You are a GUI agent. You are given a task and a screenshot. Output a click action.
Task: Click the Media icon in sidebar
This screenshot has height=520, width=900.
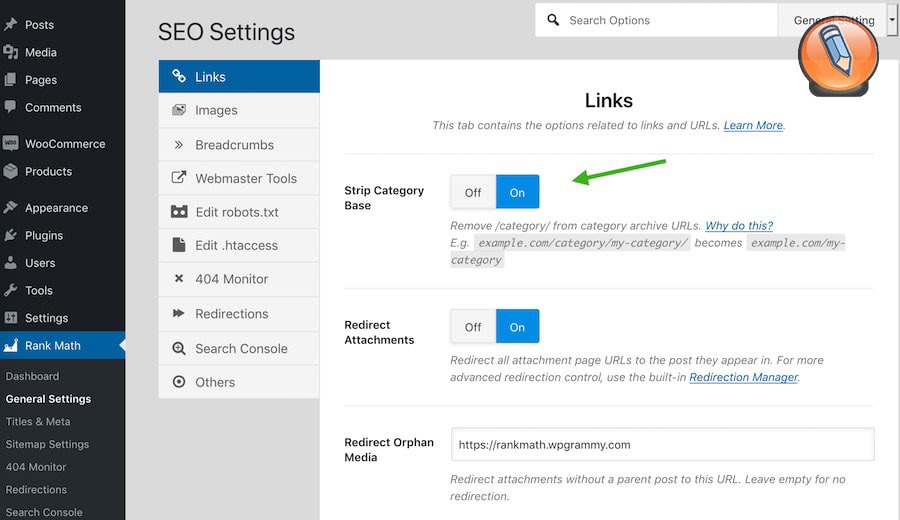10,52
